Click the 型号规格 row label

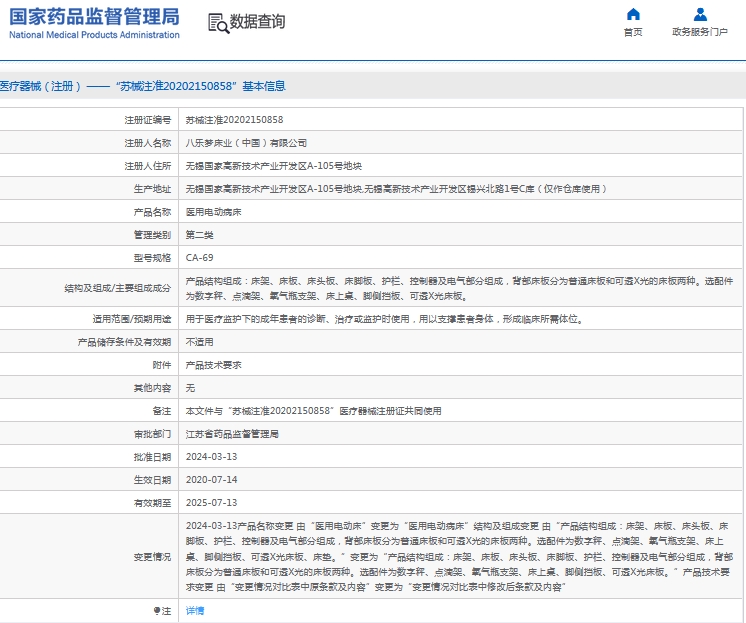(152, 257)
